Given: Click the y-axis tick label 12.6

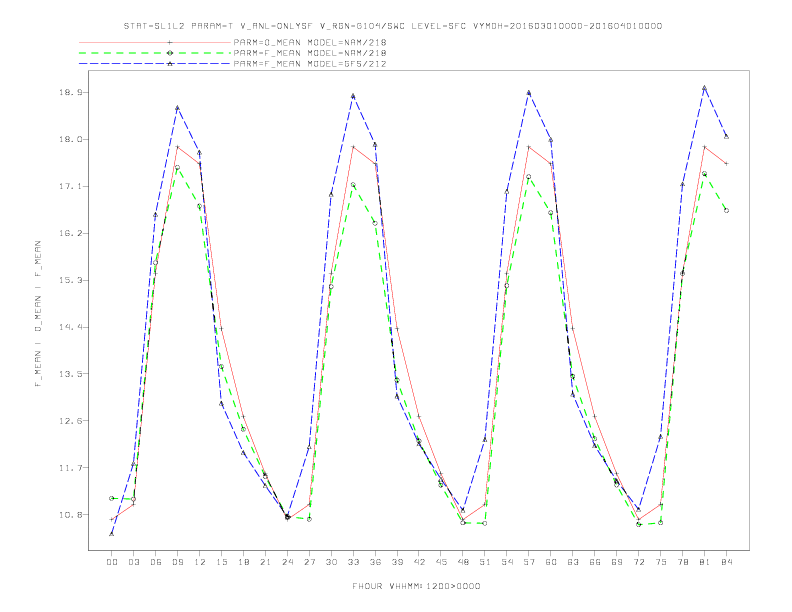Looking at the screenshot, I should coord(71,421).
